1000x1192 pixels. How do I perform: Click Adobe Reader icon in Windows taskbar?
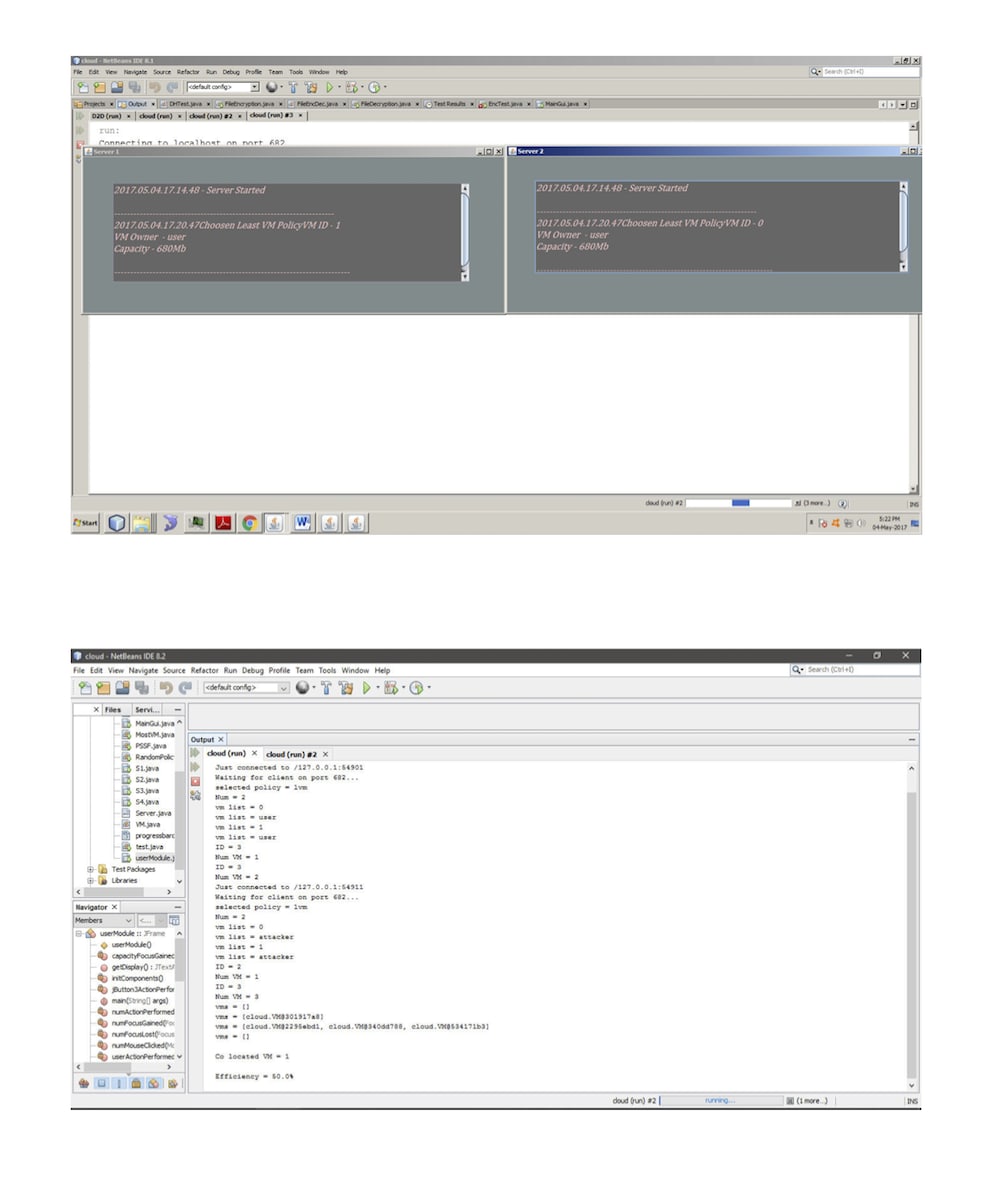223,523
